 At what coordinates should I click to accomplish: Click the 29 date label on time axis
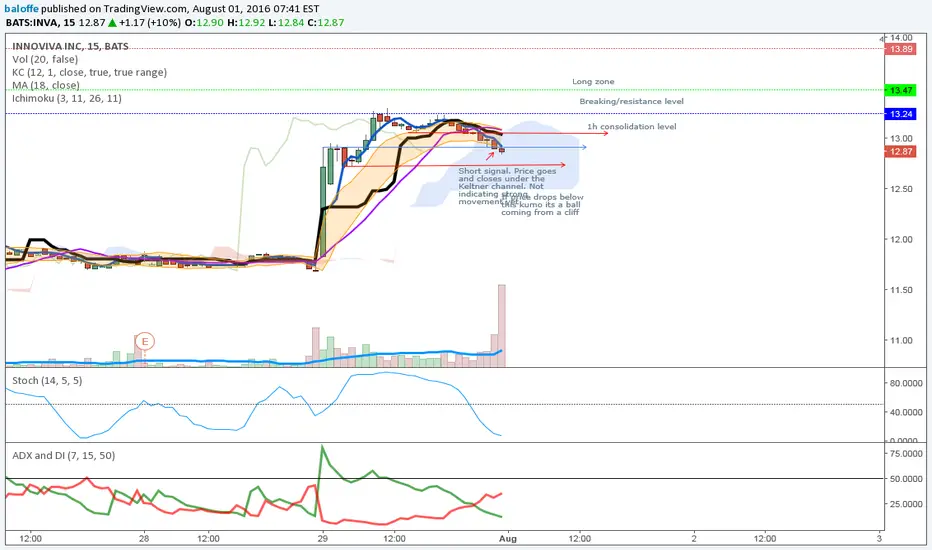tap(322, 539)
